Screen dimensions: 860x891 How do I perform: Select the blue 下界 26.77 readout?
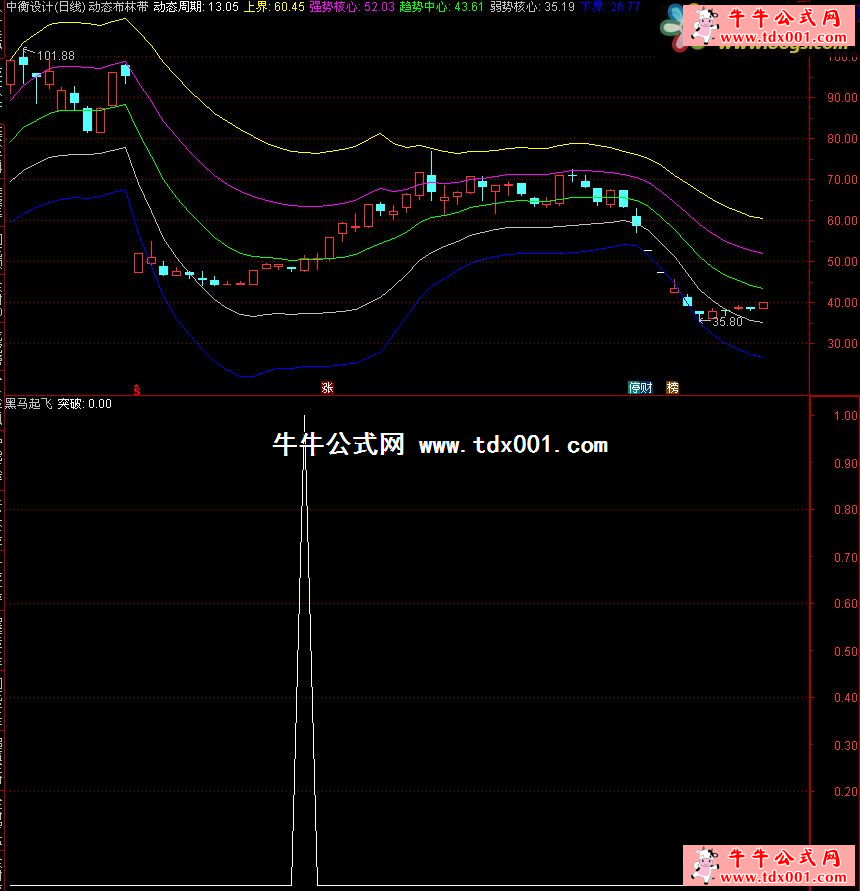(610, 7)
